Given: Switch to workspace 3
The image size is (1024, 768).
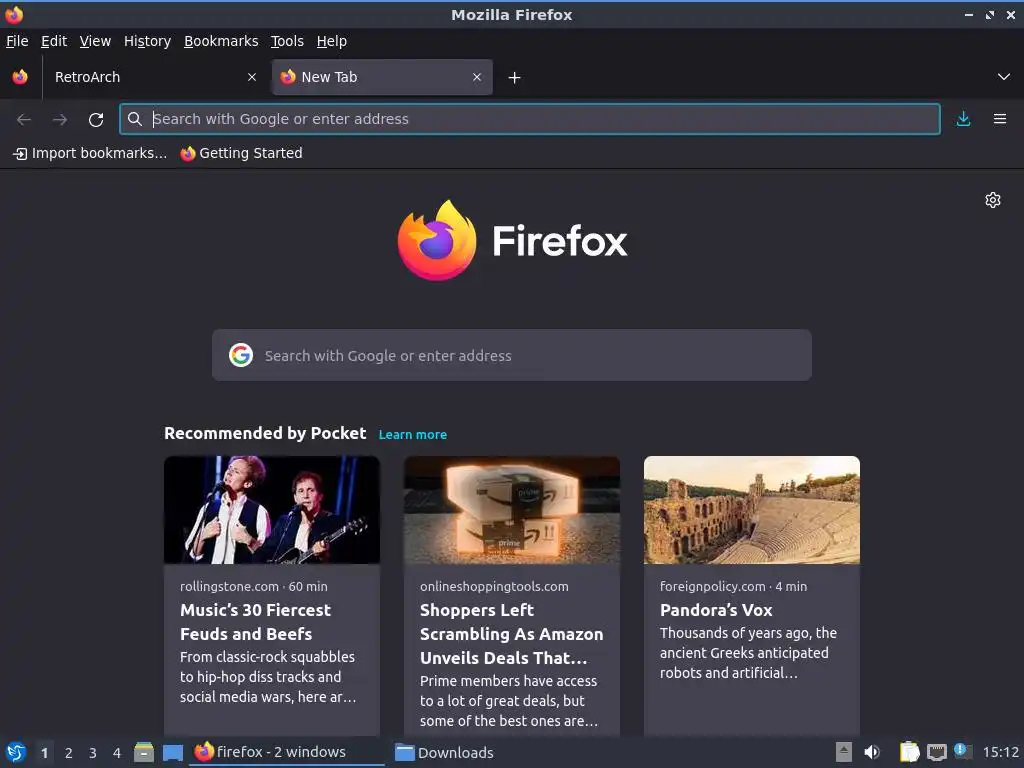Looking at the screenshot, I should (93, 753).
